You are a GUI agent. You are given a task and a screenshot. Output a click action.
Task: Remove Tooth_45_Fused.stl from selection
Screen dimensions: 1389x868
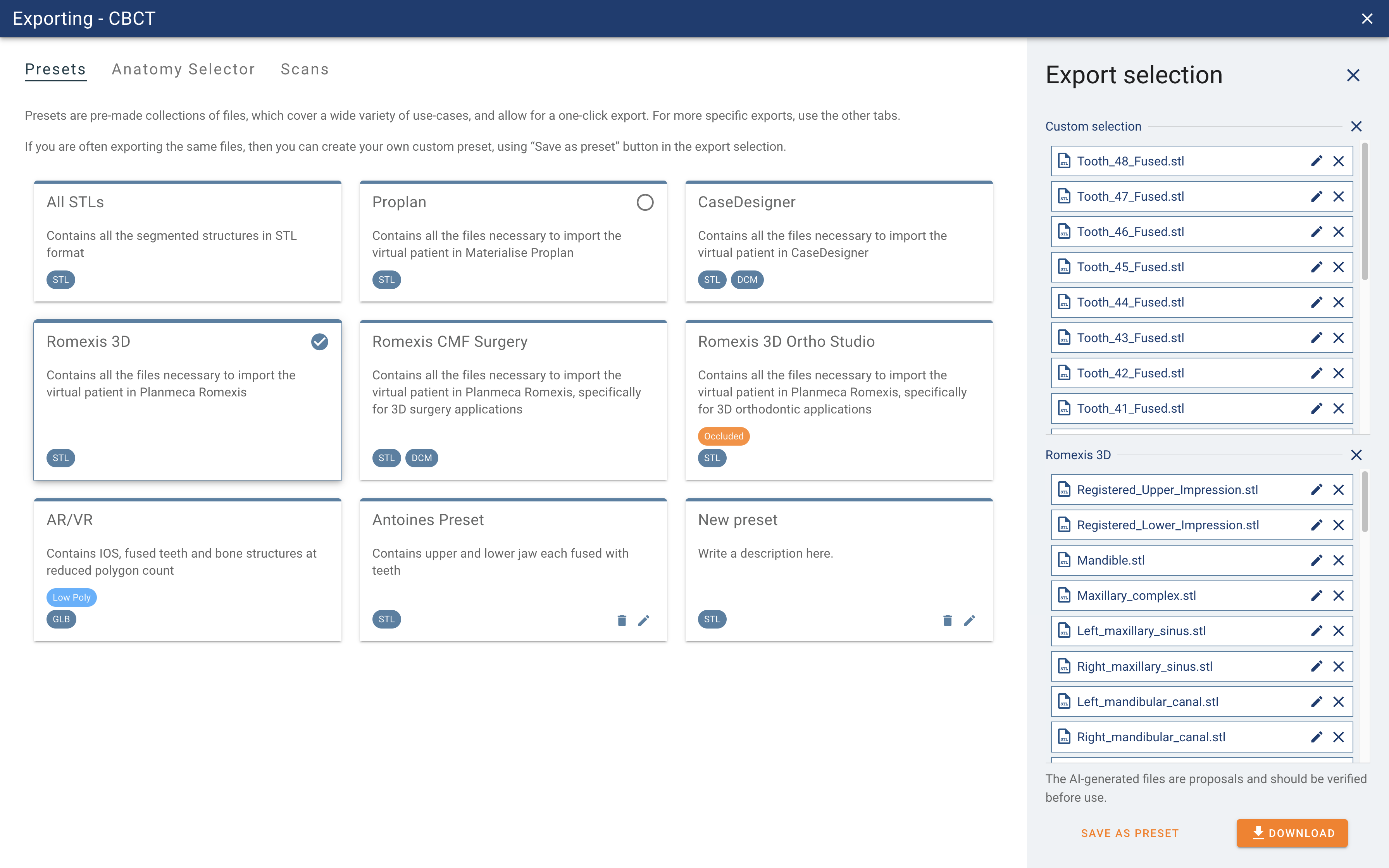pos(1339,267)
